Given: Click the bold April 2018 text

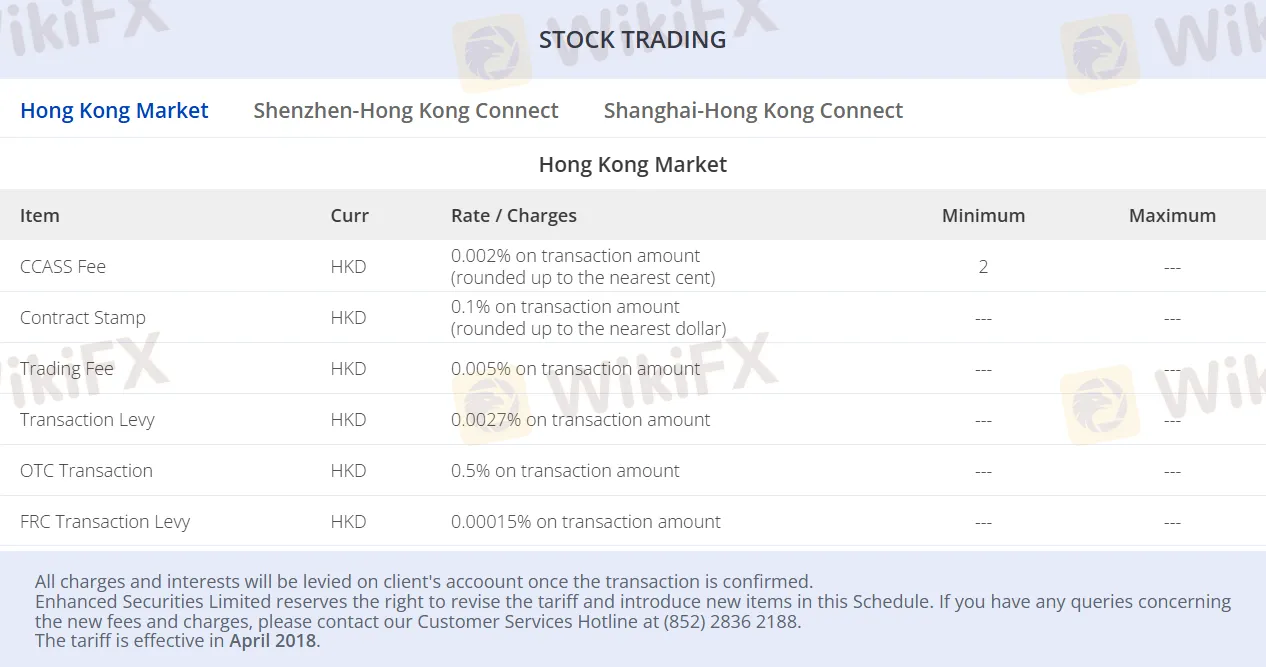Looking at the screenshot, I should pos(269,640).
